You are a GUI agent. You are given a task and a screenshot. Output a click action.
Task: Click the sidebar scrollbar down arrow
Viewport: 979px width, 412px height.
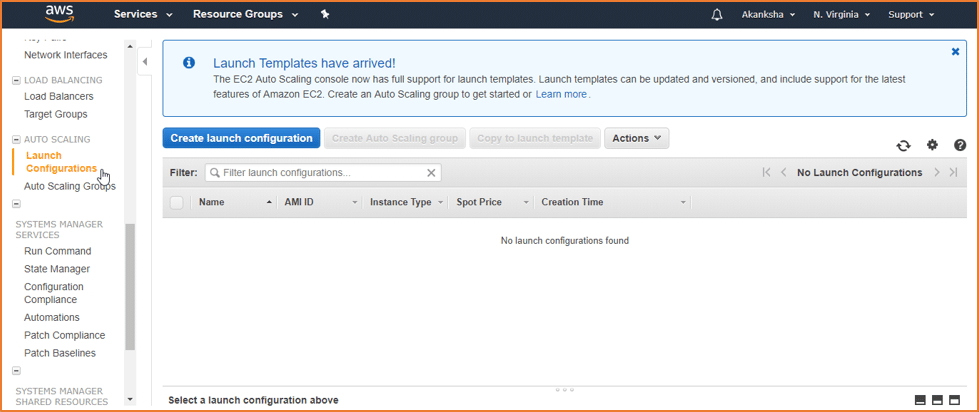pyautogui.click(x=130, y=400)
